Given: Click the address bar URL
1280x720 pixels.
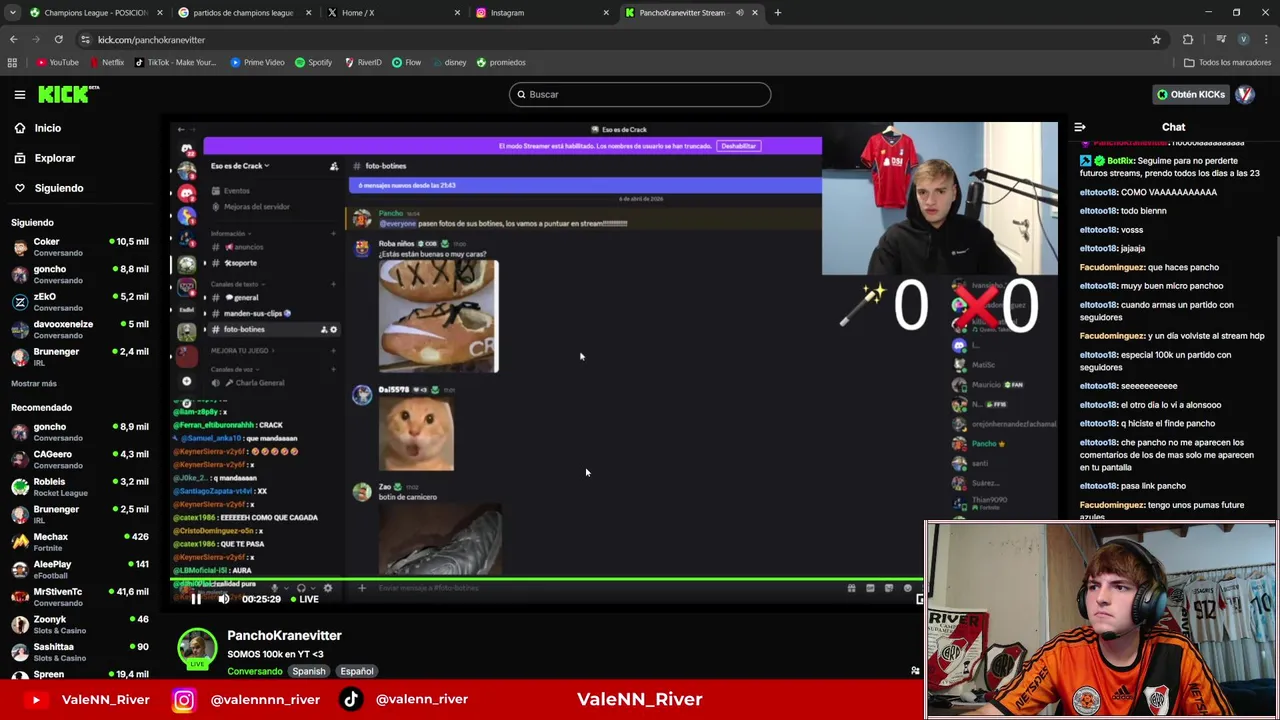Looking at the screenshot, I should (151, 39).
